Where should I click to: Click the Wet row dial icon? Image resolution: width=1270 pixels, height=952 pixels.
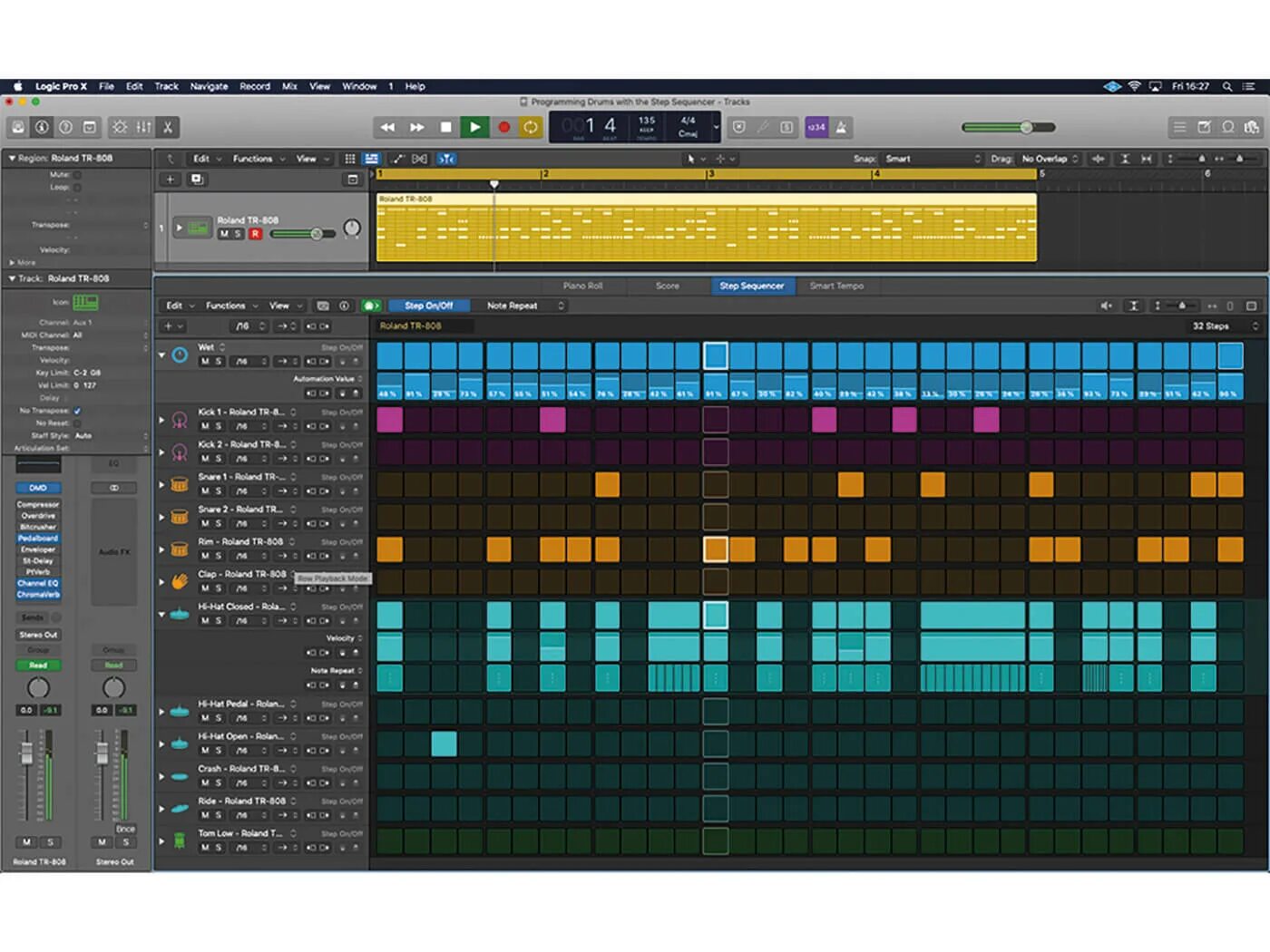pos(180,355)
